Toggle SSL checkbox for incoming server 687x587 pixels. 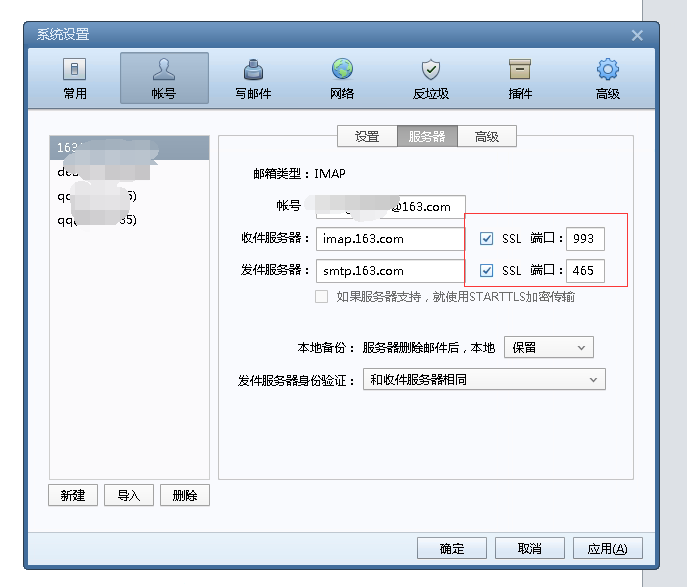click(x=487, y=239)
